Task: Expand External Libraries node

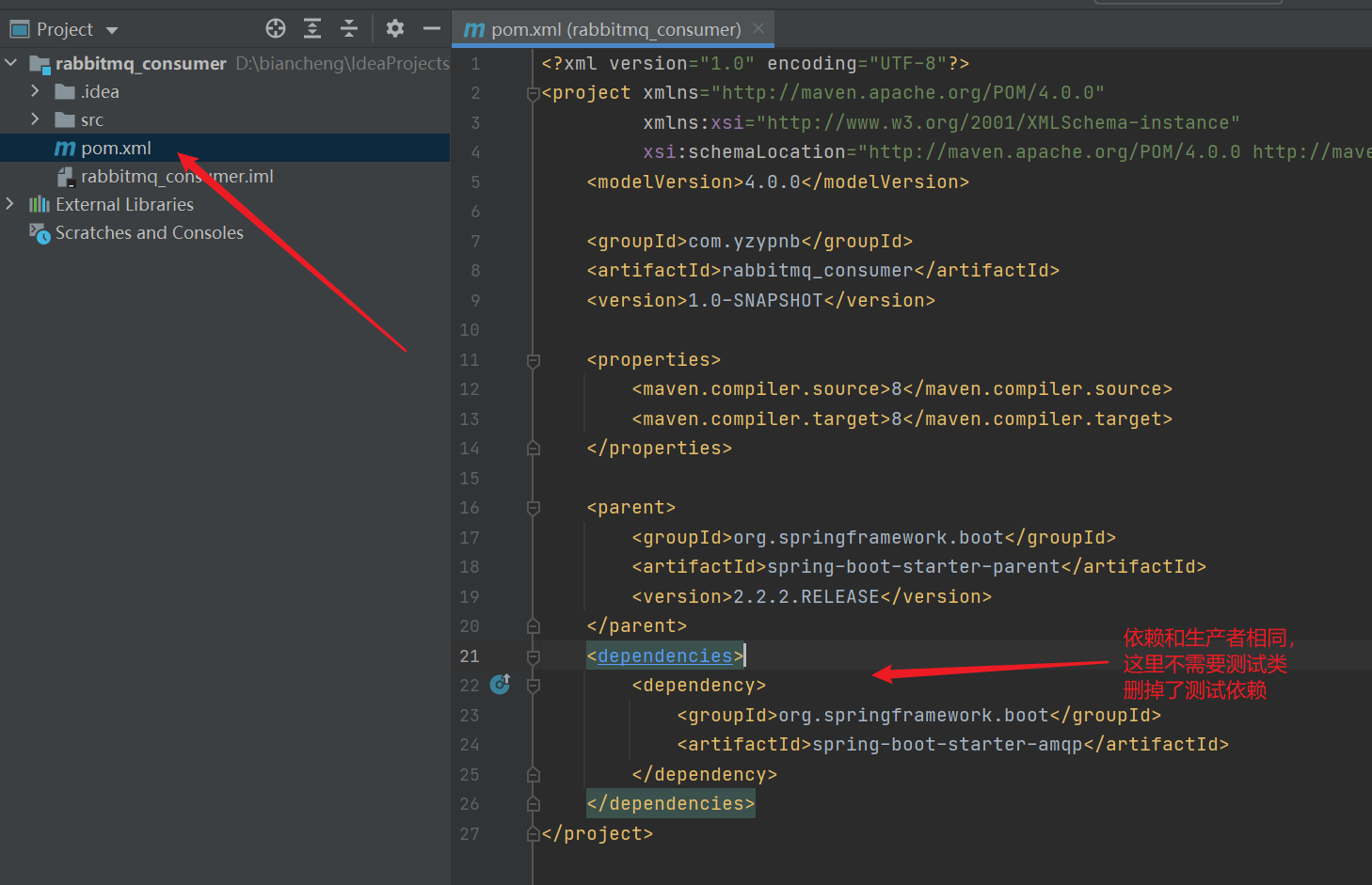Action: [x=10, y=204]
